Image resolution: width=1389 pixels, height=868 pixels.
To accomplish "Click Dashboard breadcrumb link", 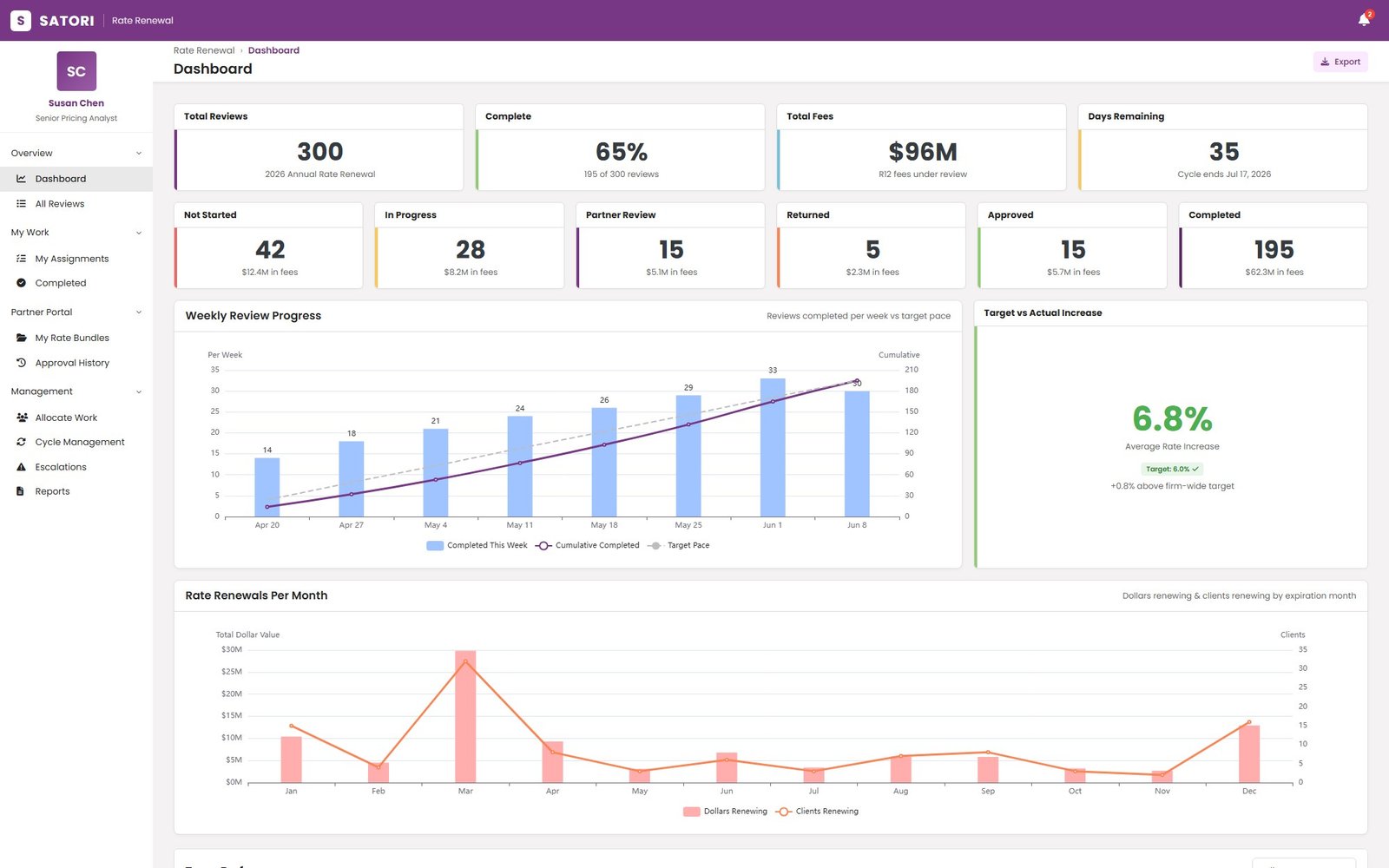I will [x=273, y=50].
